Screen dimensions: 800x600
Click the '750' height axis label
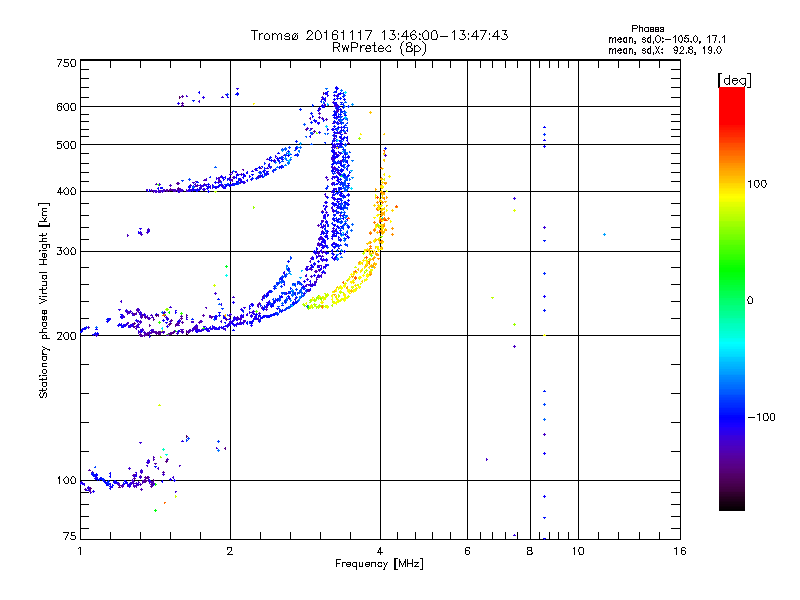[x=66, y=63]
